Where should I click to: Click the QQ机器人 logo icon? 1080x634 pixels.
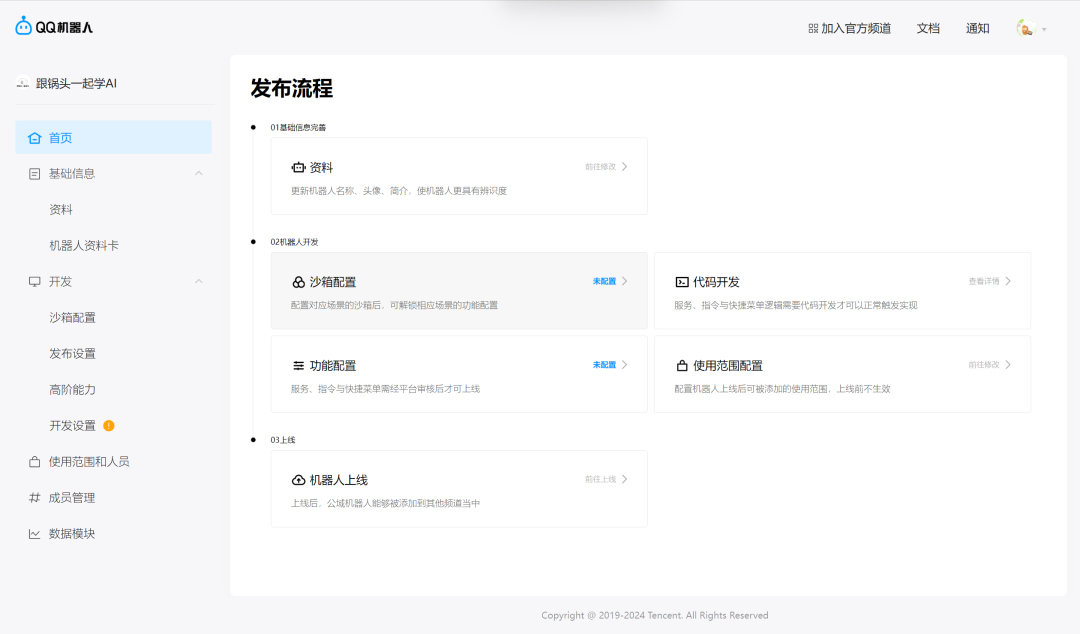pos(22,27)
